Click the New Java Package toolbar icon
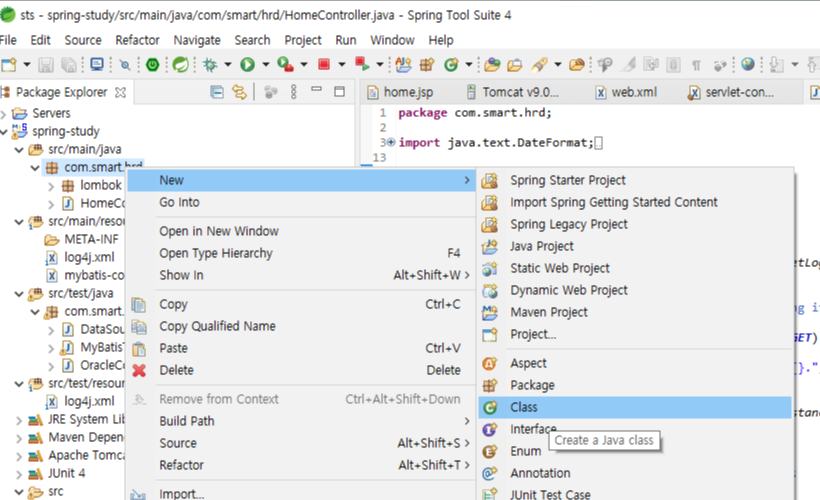Viewport: 820px width, 500px height. pos(427,65)
